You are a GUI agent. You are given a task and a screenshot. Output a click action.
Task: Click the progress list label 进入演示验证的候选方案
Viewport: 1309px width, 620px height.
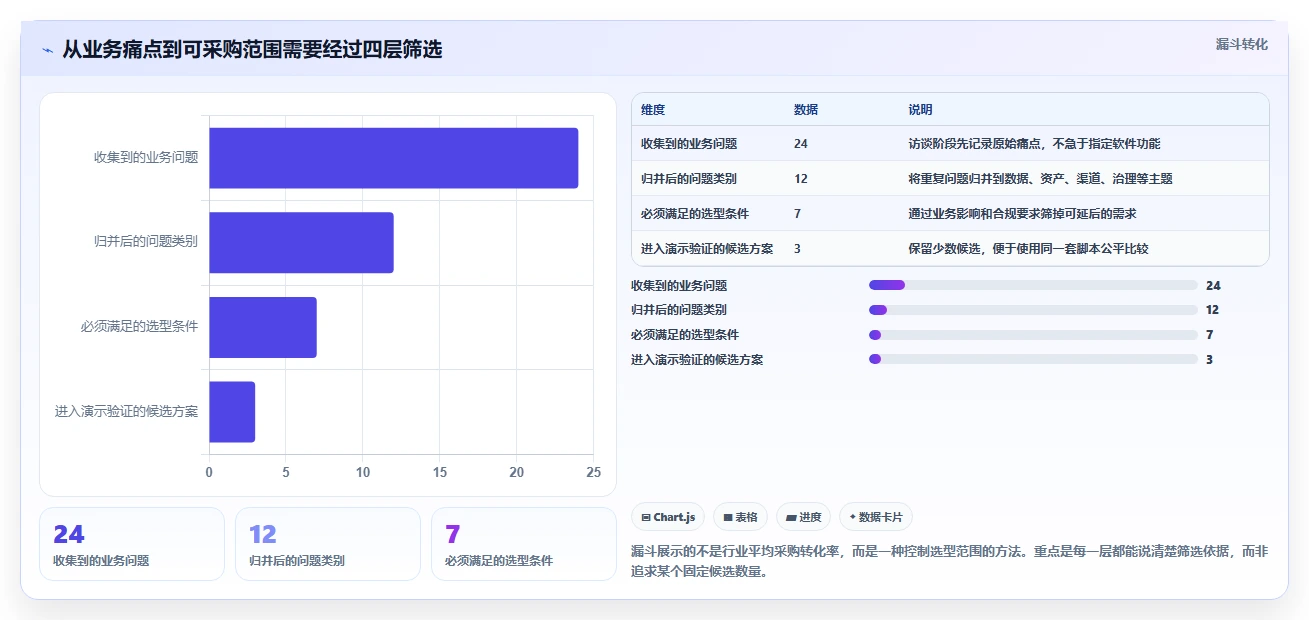pyautogui.click(x=697, y=359)
